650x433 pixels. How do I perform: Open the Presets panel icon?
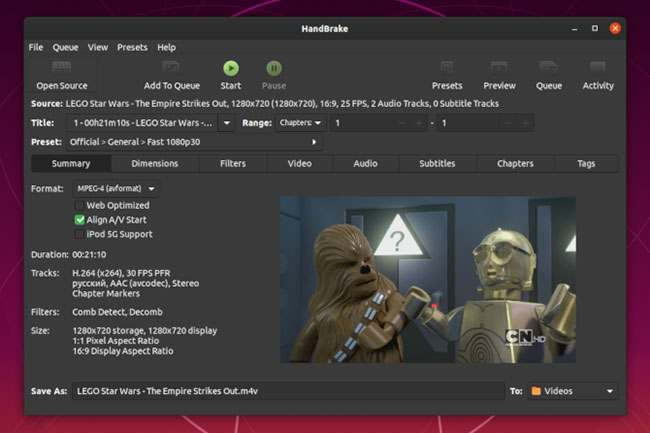click(446, 69)
